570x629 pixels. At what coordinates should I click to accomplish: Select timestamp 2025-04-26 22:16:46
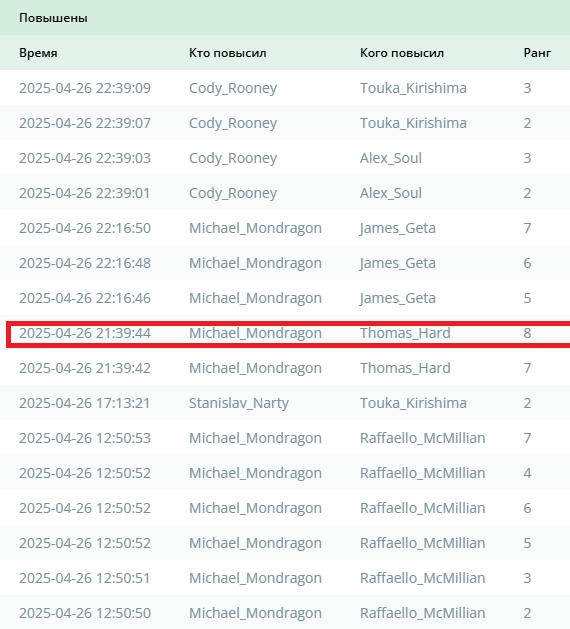coord(85,298)
